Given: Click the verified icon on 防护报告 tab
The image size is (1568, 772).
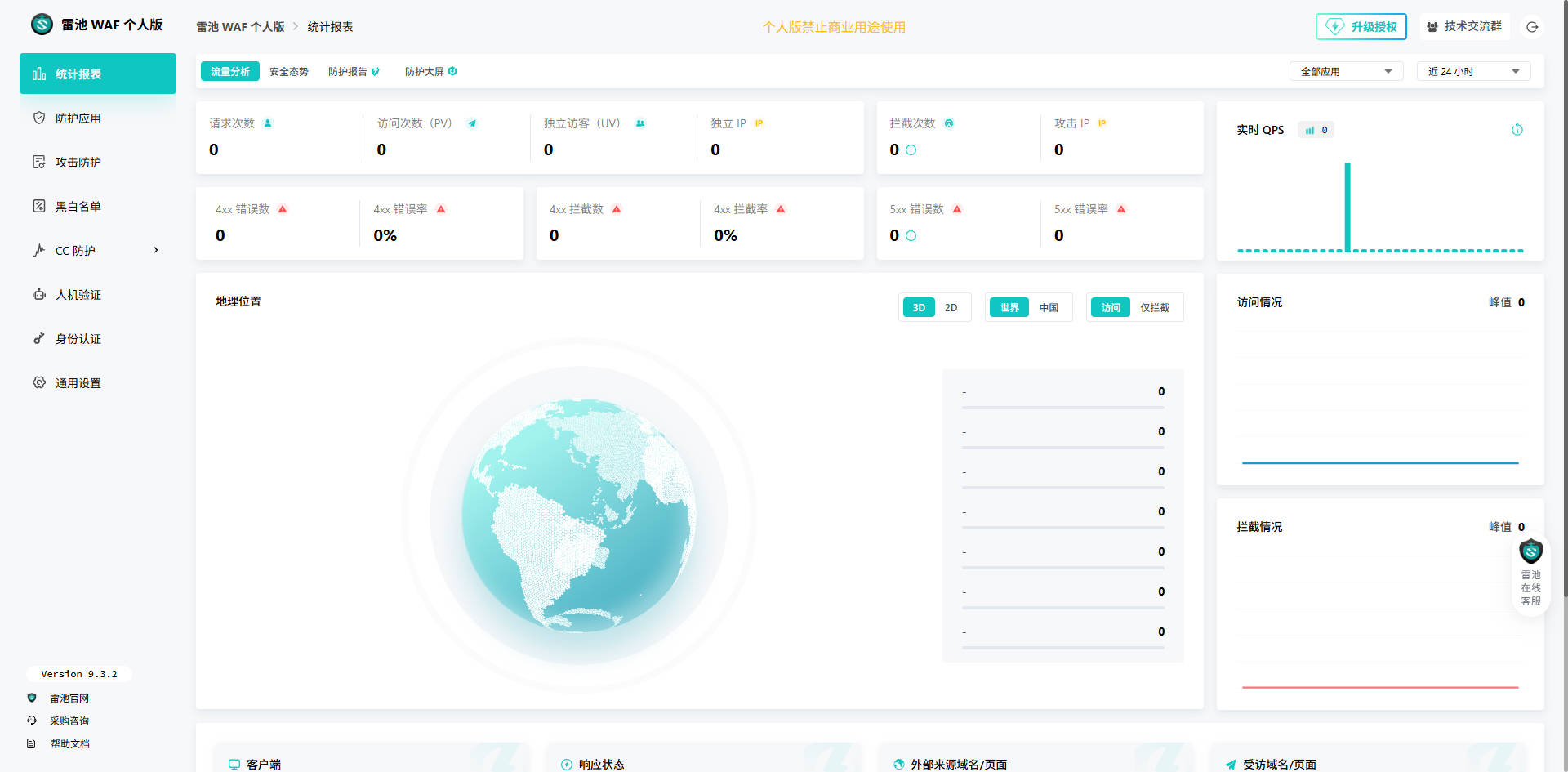Looking at the screenshot, I should coord(376,71).
